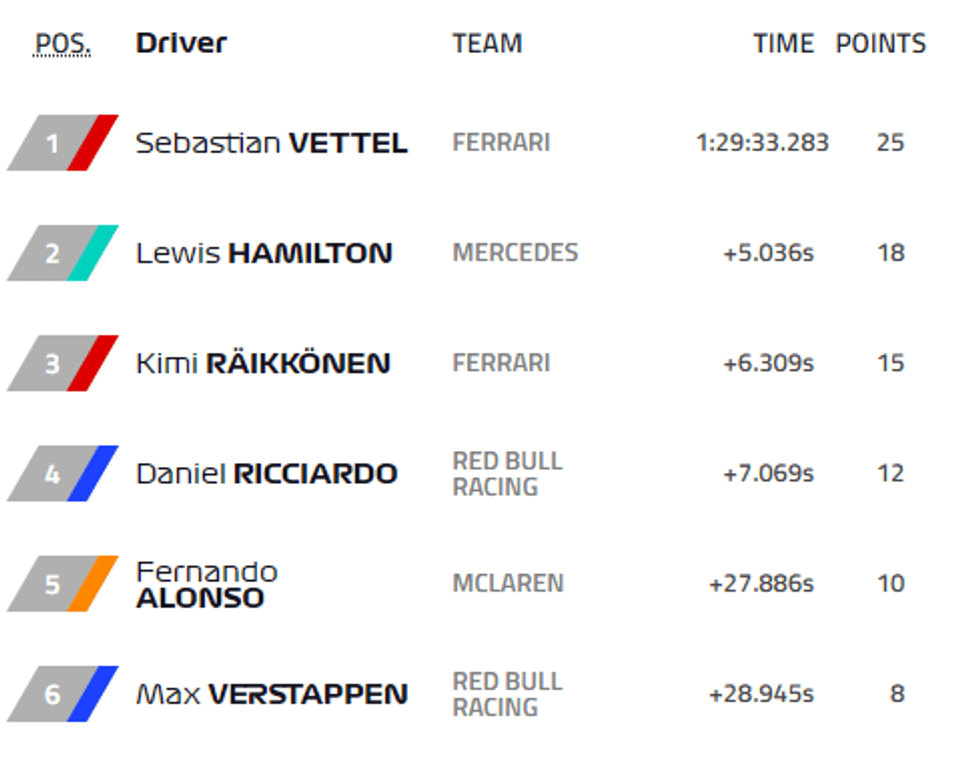Viewport: 980px width, 778px height.
Task: Click the position 2 badge beside Hamilton
Action: tap(52, 254)
